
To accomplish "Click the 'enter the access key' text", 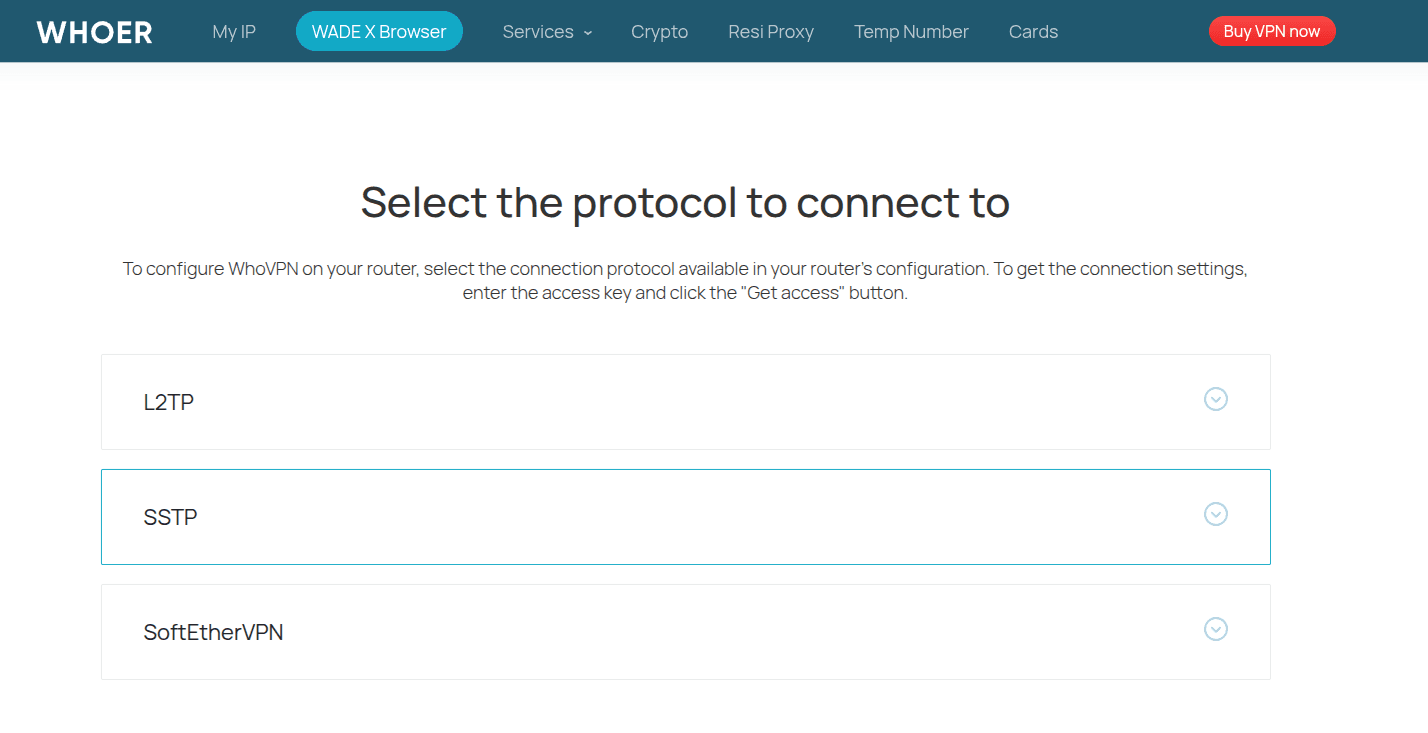I will 547,294.
